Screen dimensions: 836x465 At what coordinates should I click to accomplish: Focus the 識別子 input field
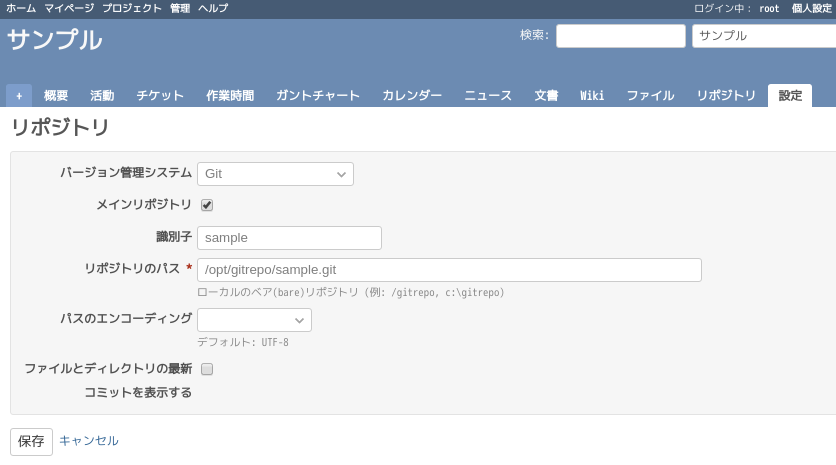click(x=290, y=238)
